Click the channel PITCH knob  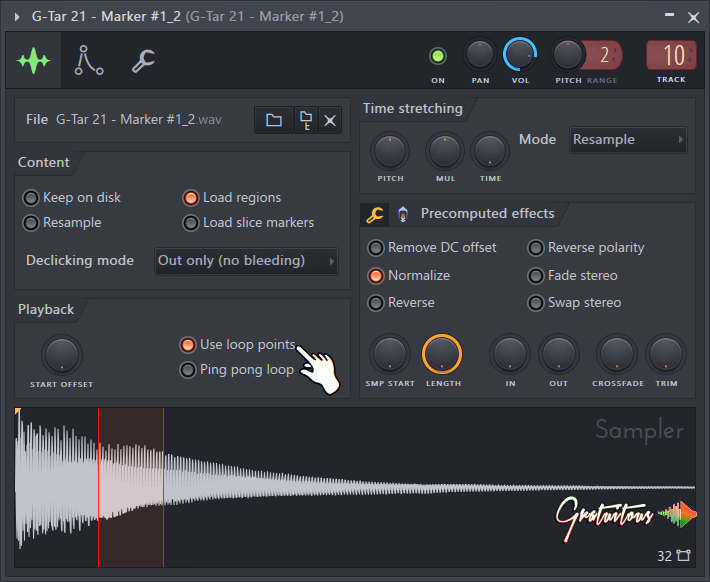pyautogui.click(x=567, y=55)
